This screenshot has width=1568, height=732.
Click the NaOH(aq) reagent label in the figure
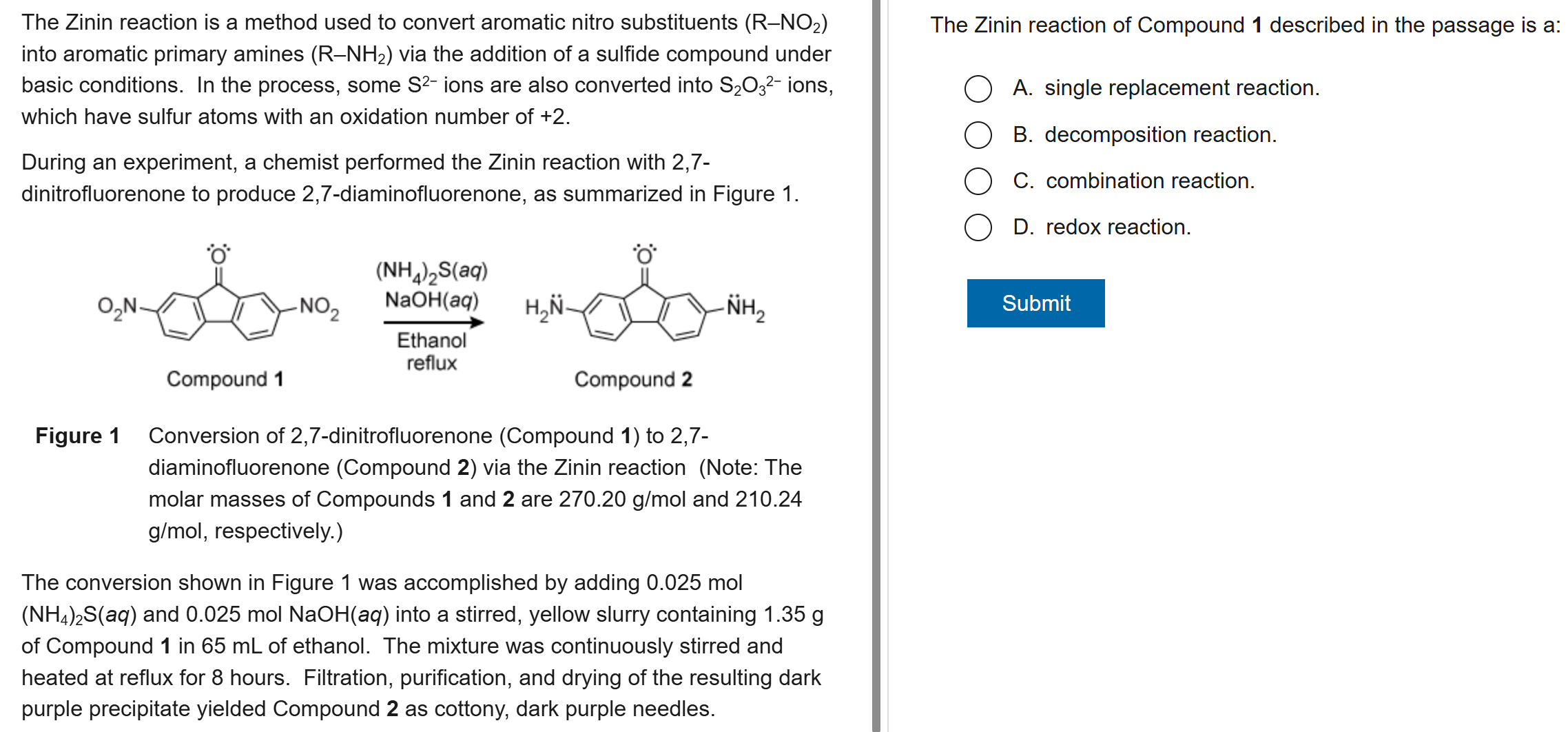[432, 301]
